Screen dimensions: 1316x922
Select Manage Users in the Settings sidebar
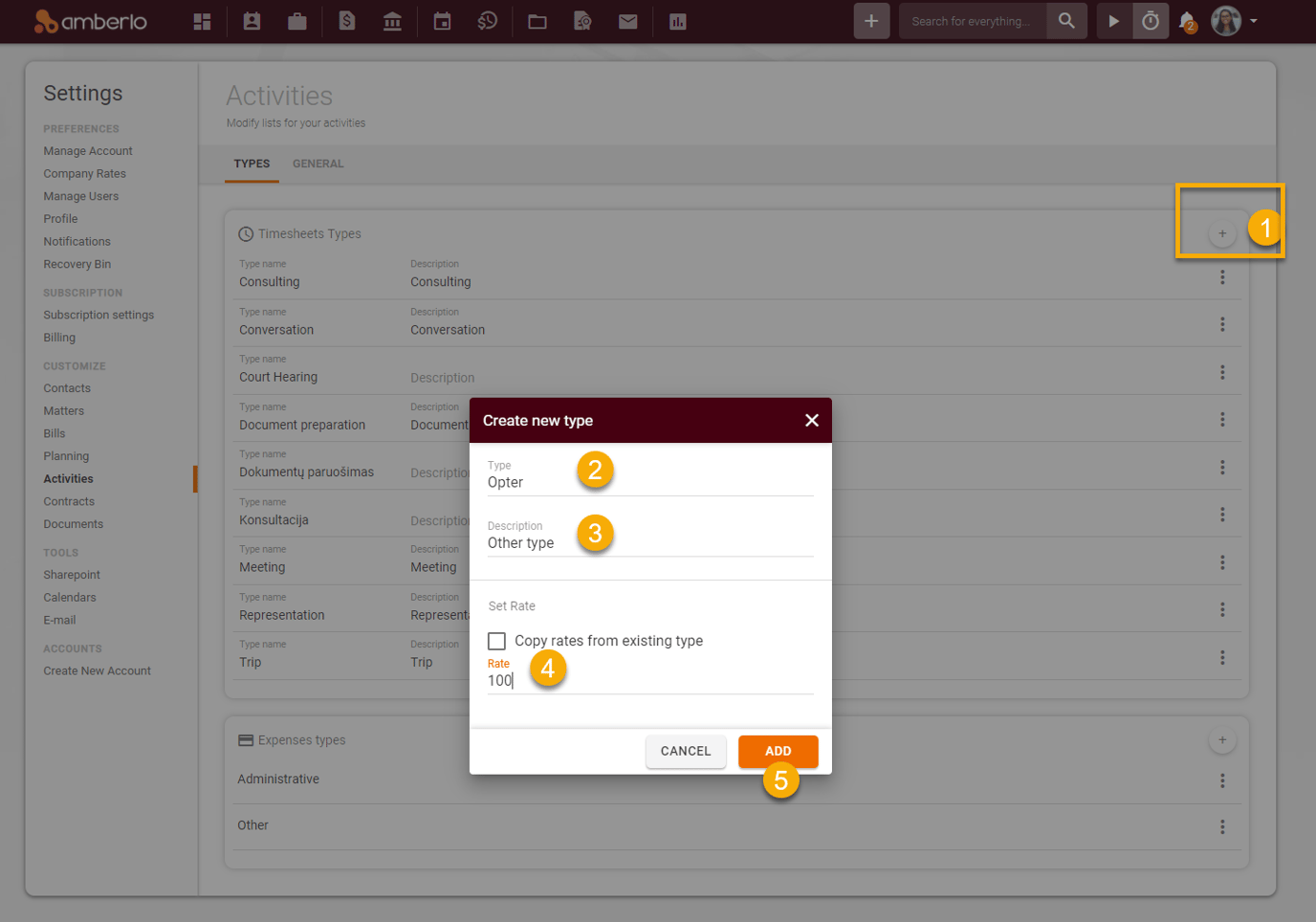[80, 195]
